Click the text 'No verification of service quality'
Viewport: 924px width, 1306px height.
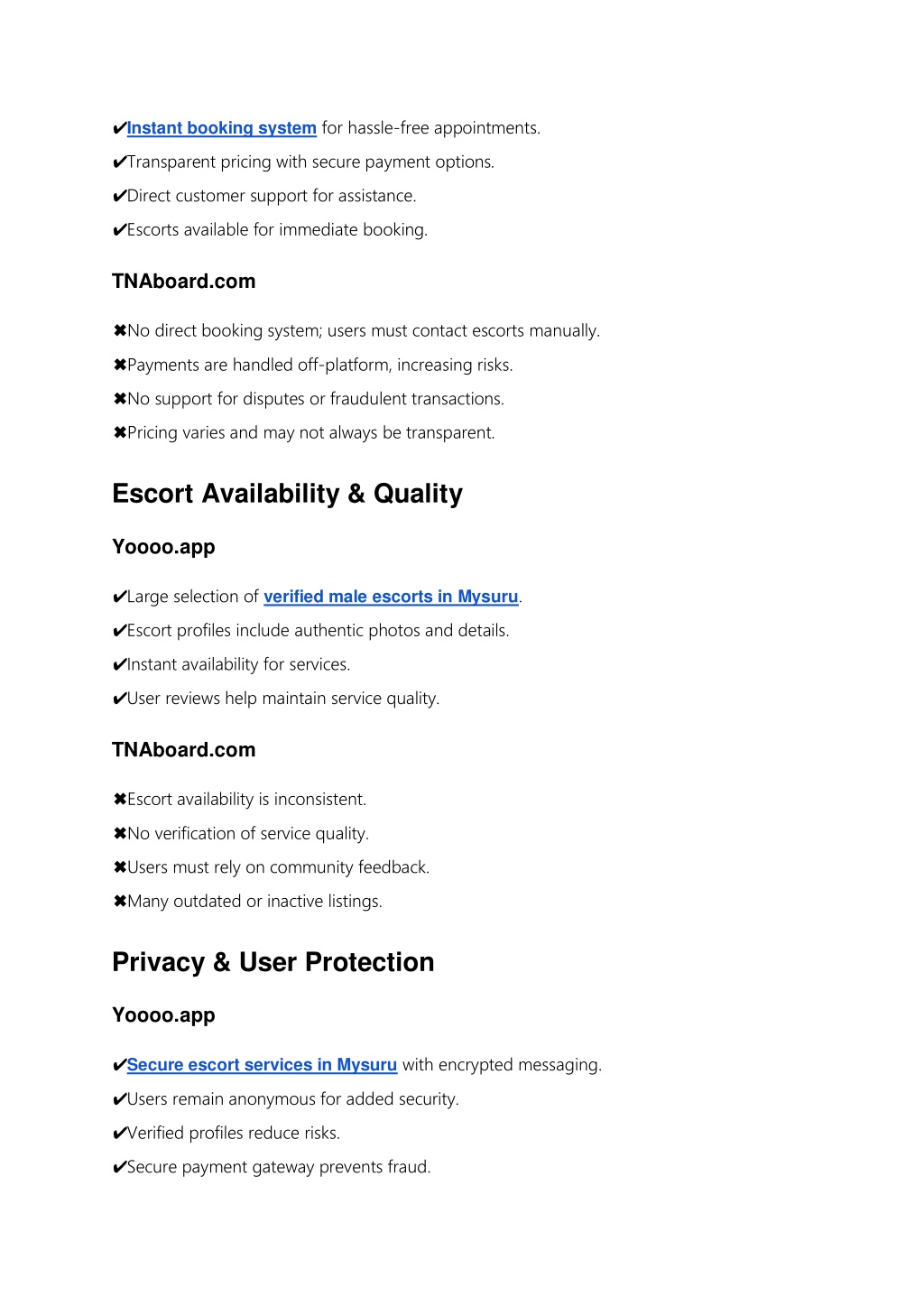(248, 834)
